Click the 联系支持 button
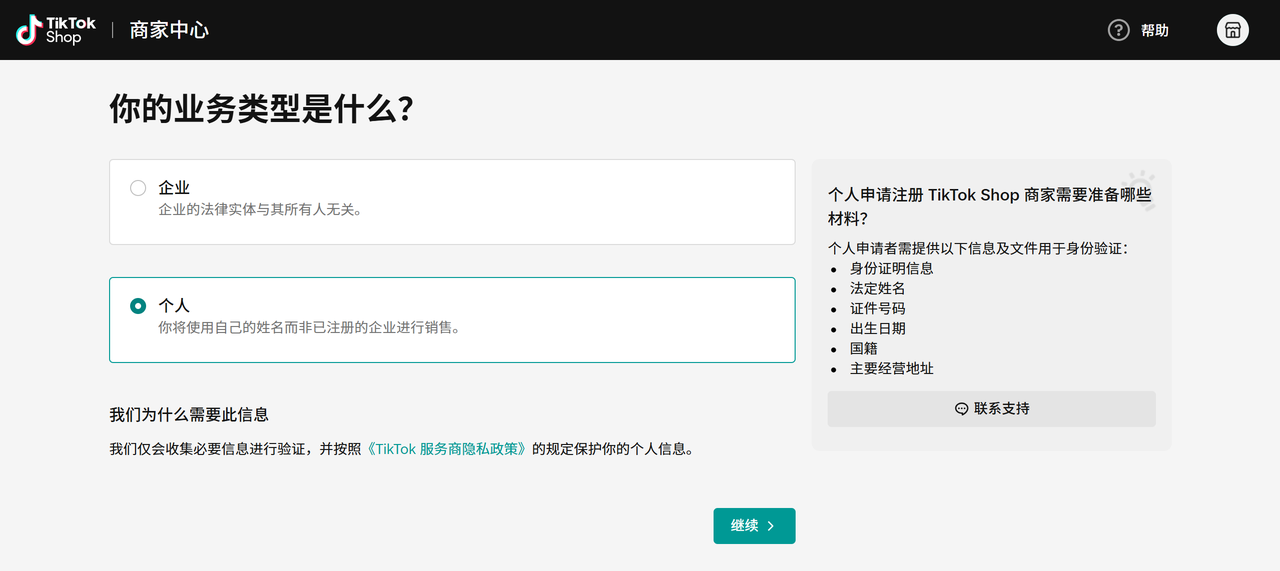This screenshot has width=1280, height=571. [x=991, y=409]
